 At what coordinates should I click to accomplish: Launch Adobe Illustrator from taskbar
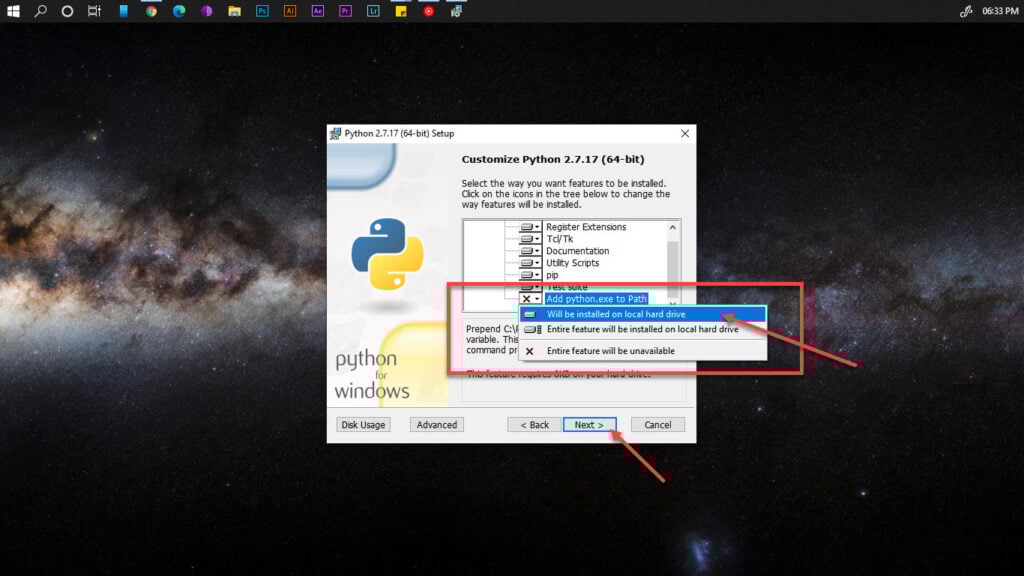pos(290,11)
